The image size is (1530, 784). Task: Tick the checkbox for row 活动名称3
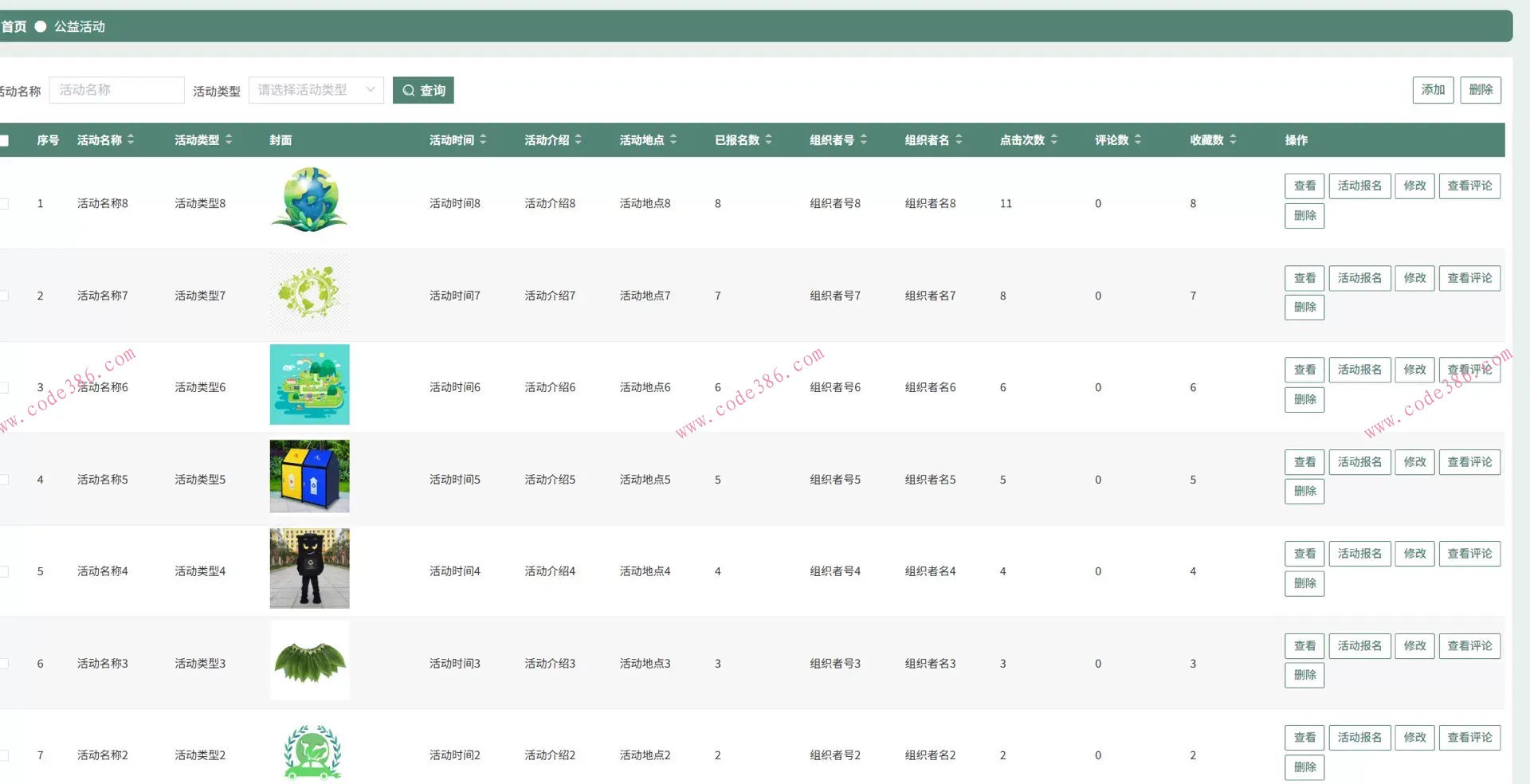pyautogui.click(x=3, y=664)
